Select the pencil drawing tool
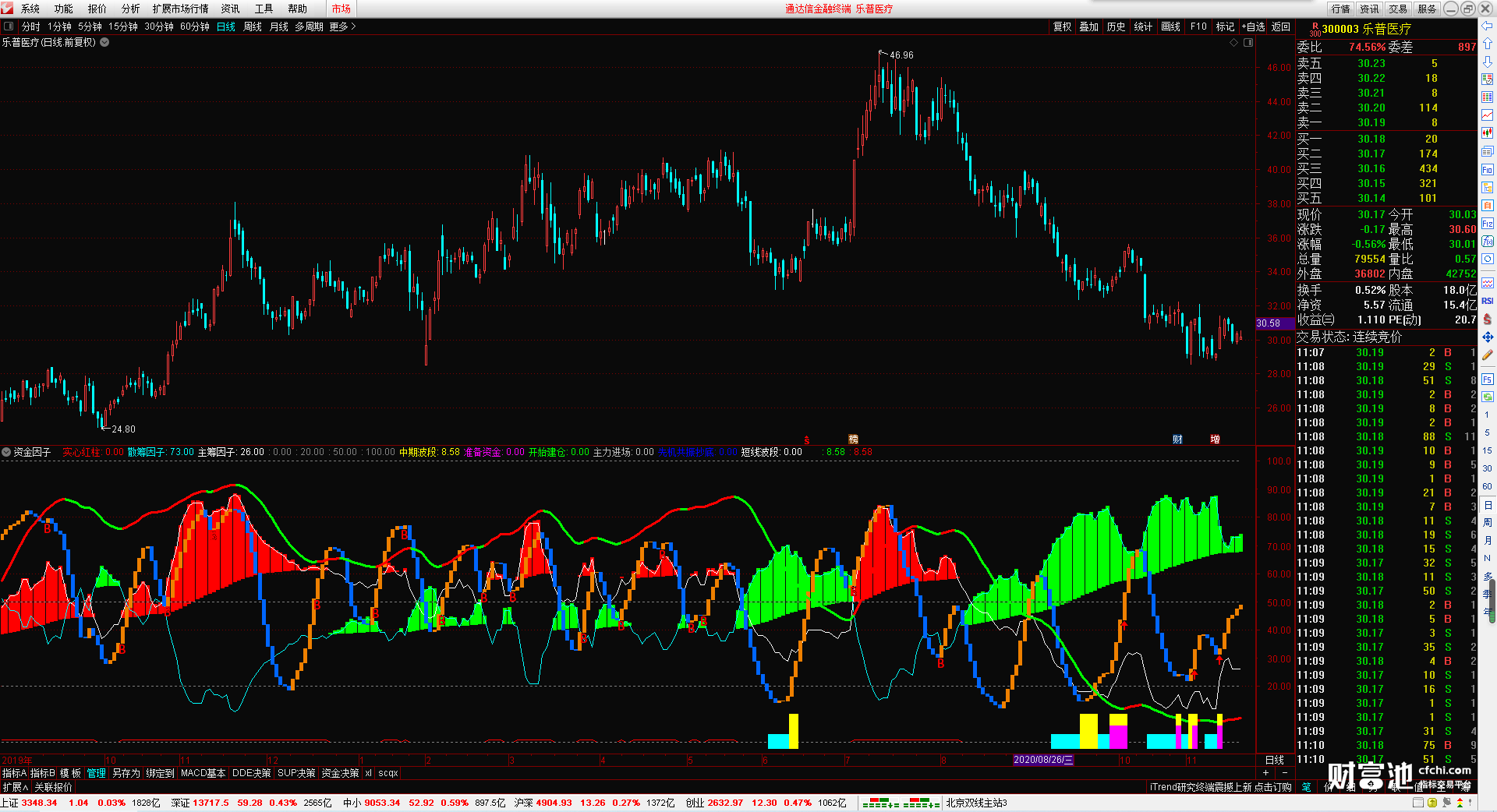Screen dimensions: 1497x812 coord(1487,355)
